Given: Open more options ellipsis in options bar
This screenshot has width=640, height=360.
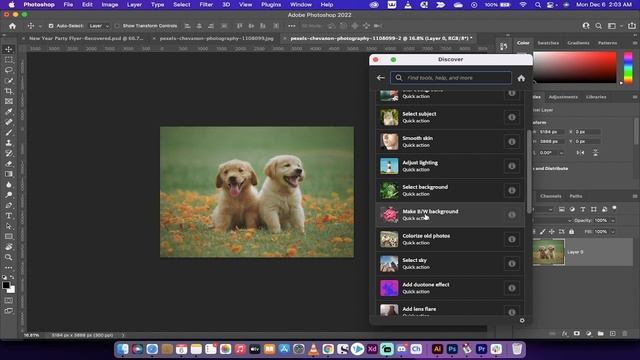Looking at the screenshot, I should [x=291, y=26].
